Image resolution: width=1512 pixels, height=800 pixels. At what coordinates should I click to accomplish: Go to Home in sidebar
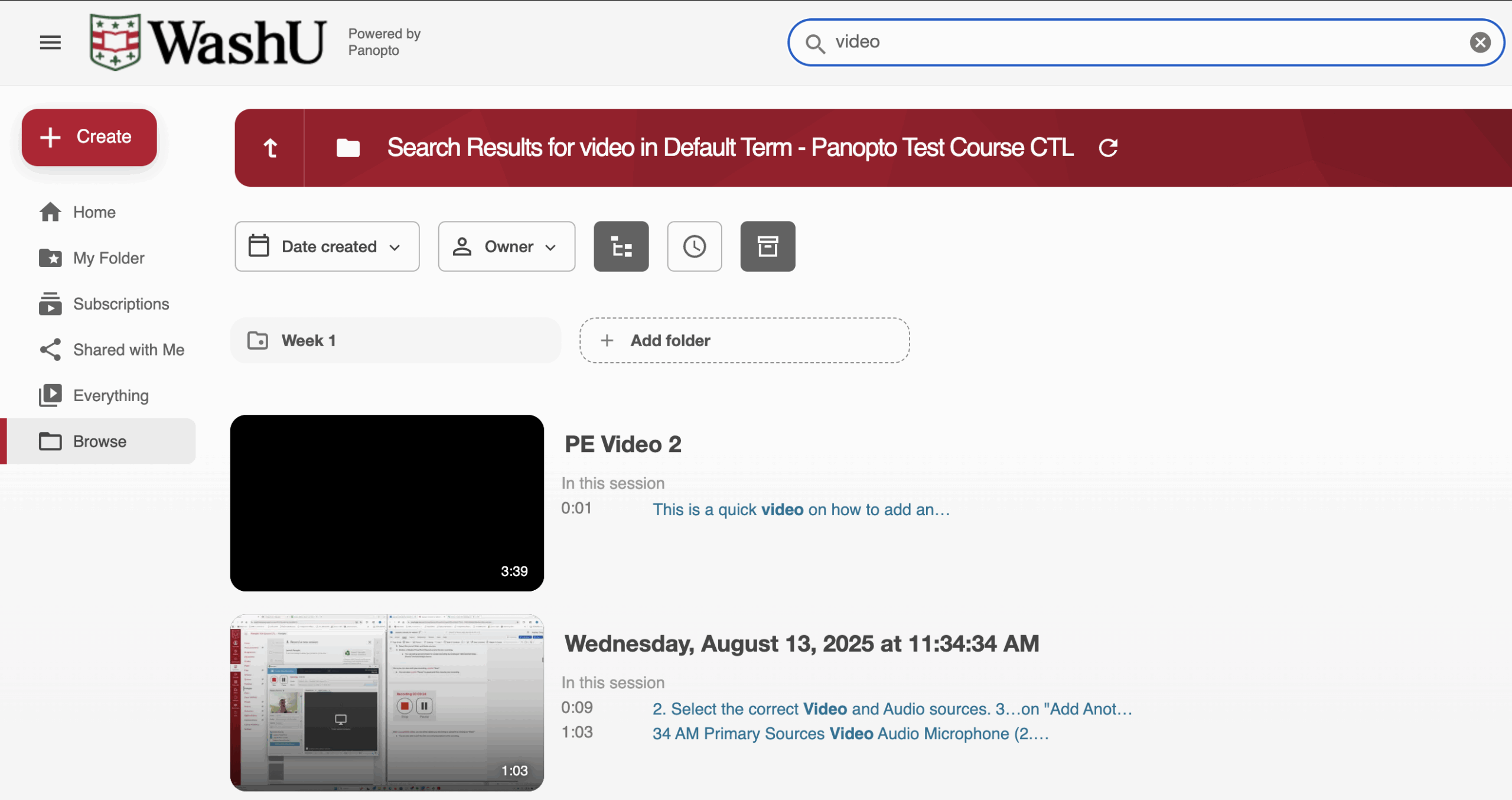(x=94, y=212)
